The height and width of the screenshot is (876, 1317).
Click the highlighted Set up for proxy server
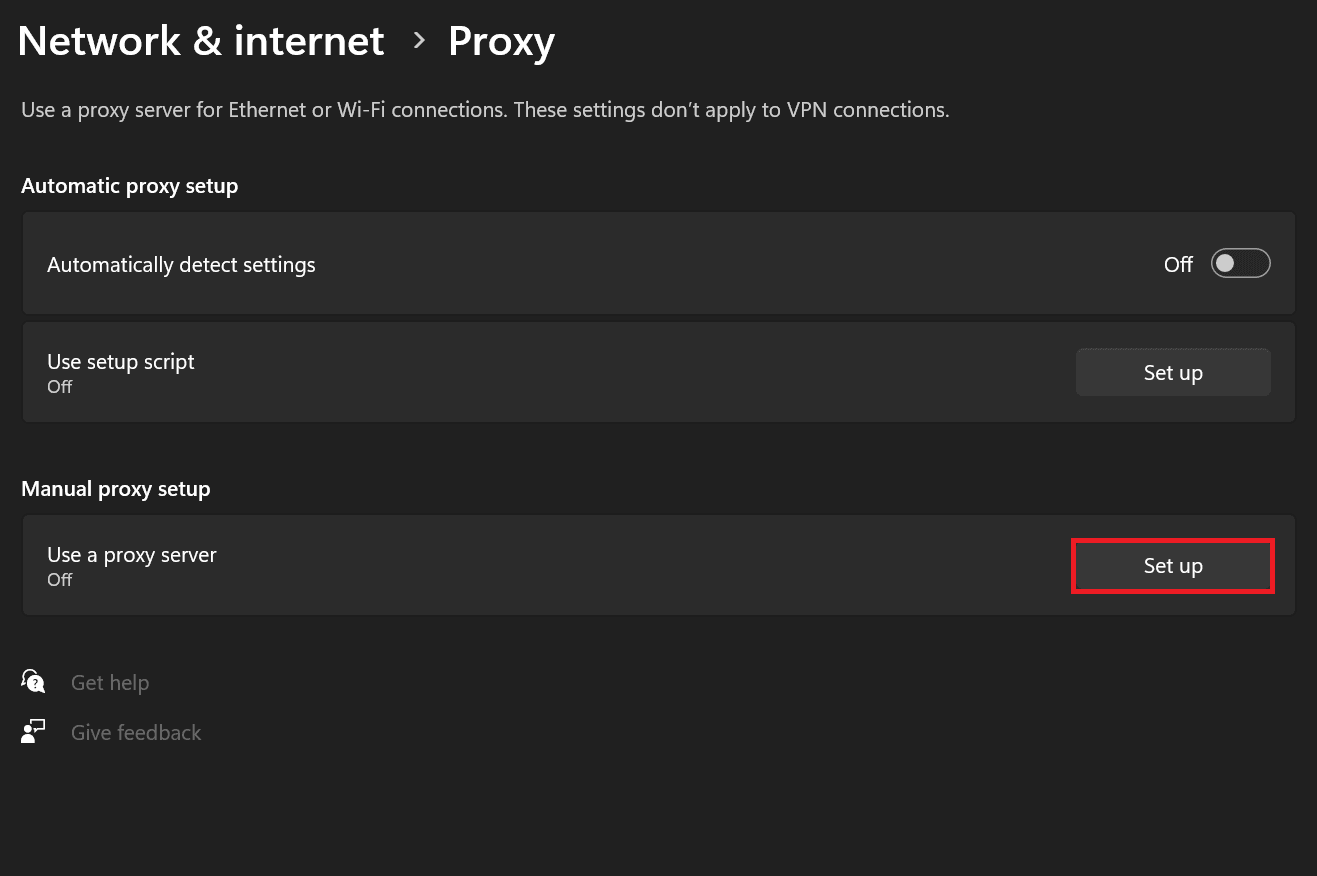[1172, 565]
